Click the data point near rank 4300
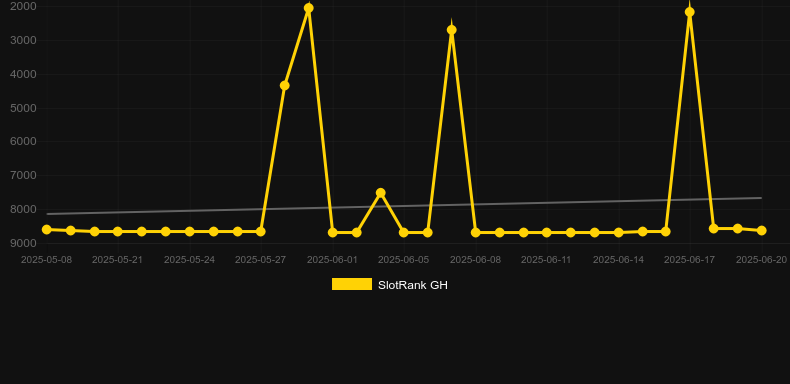790x384 pixels. (x=285, y=86)
